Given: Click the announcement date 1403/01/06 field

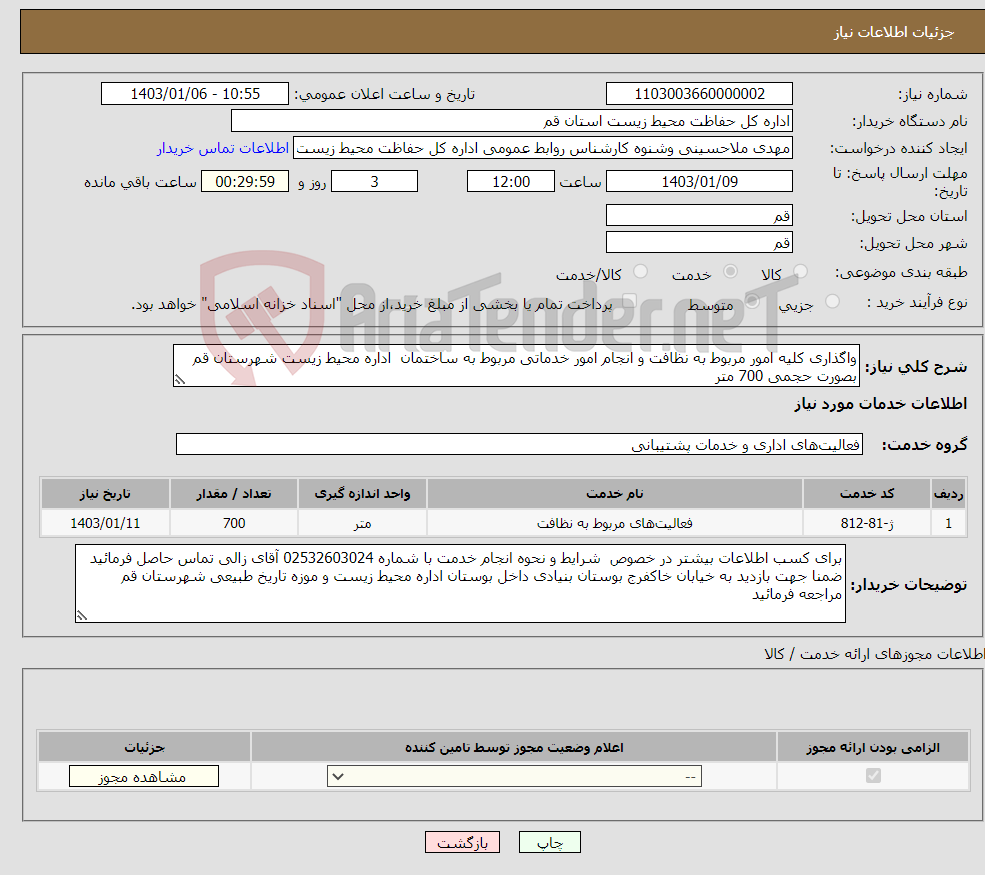Looking at the screenshot, I should 195,94.
